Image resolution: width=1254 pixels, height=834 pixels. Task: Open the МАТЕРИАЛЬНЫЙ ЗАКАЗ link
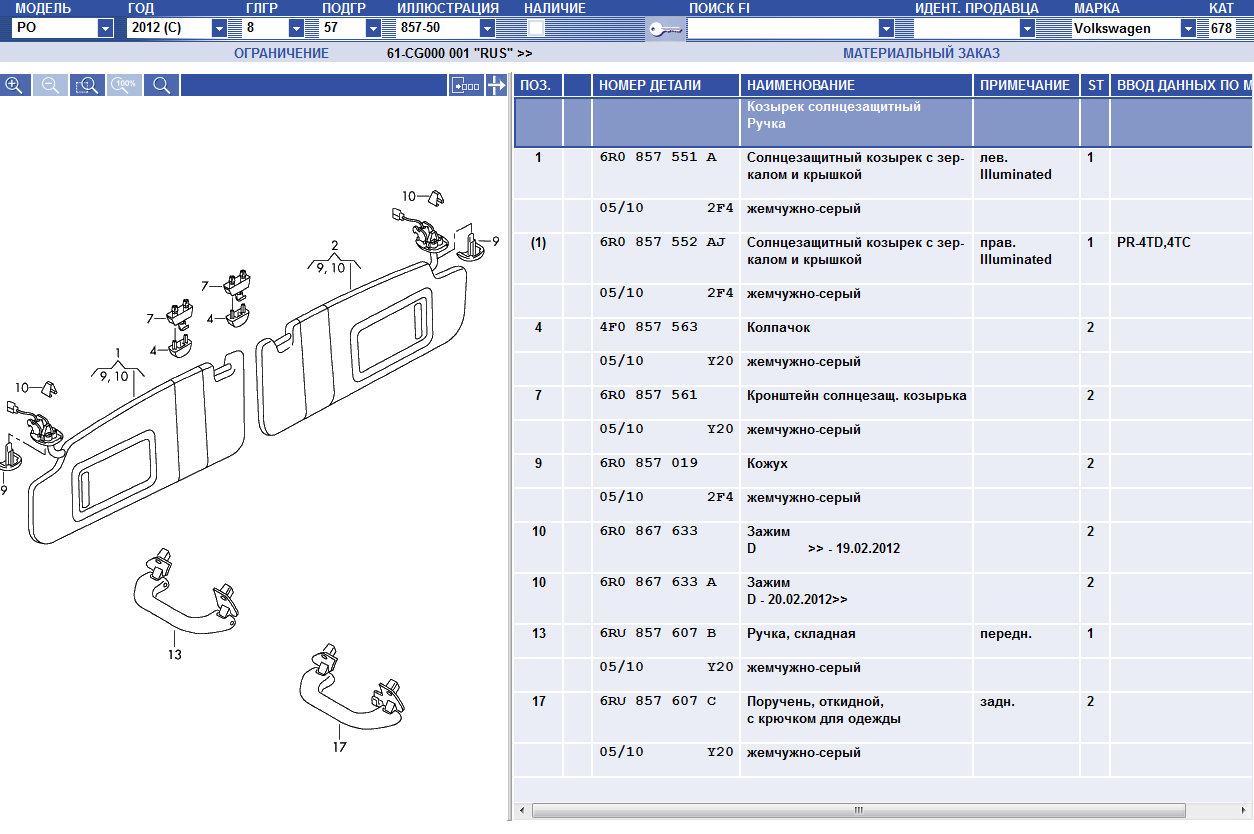pyautogui.click(x=921, y=53)
